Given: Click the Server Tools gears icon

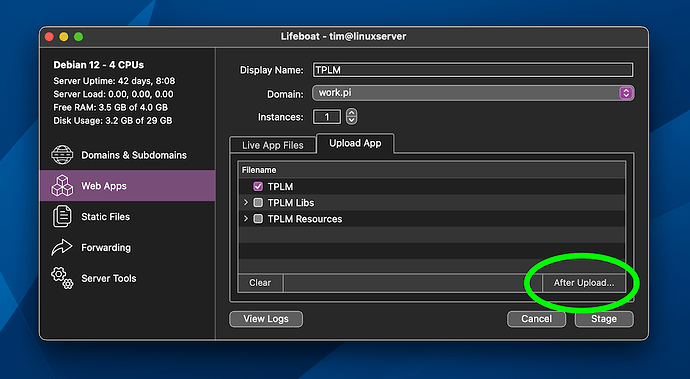Looking at the screenshot, I should pyautogui.click(x=62, y=278).
